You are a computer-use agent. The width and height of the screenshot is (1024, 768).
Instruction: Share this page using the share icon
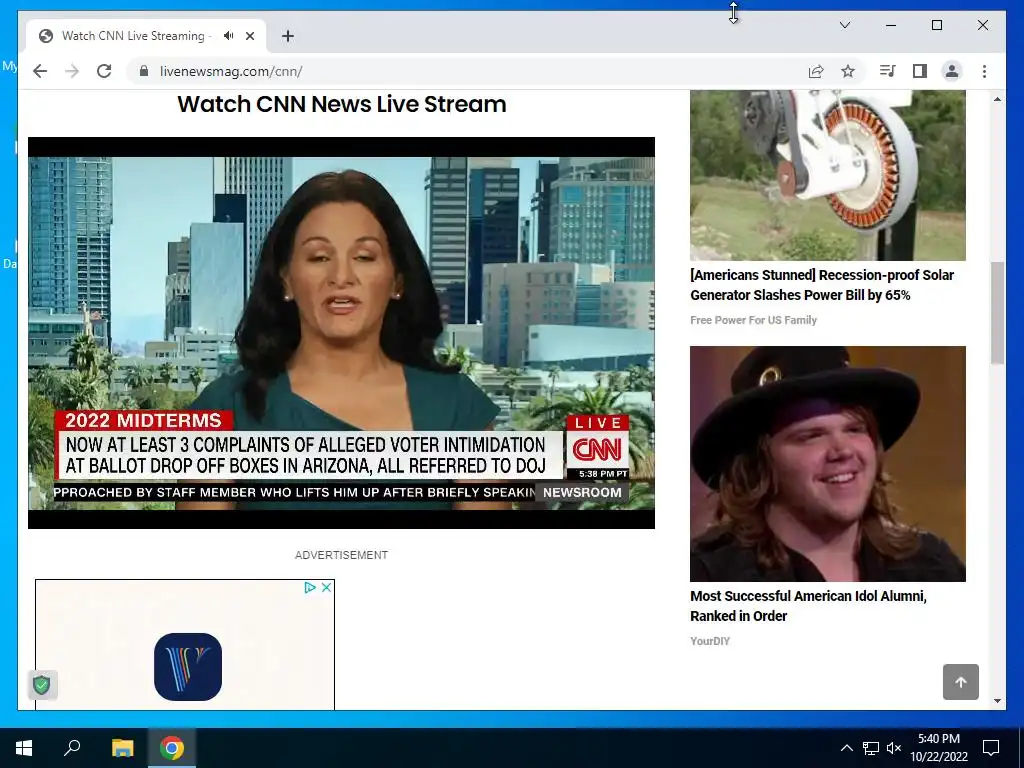coord(816,71)
